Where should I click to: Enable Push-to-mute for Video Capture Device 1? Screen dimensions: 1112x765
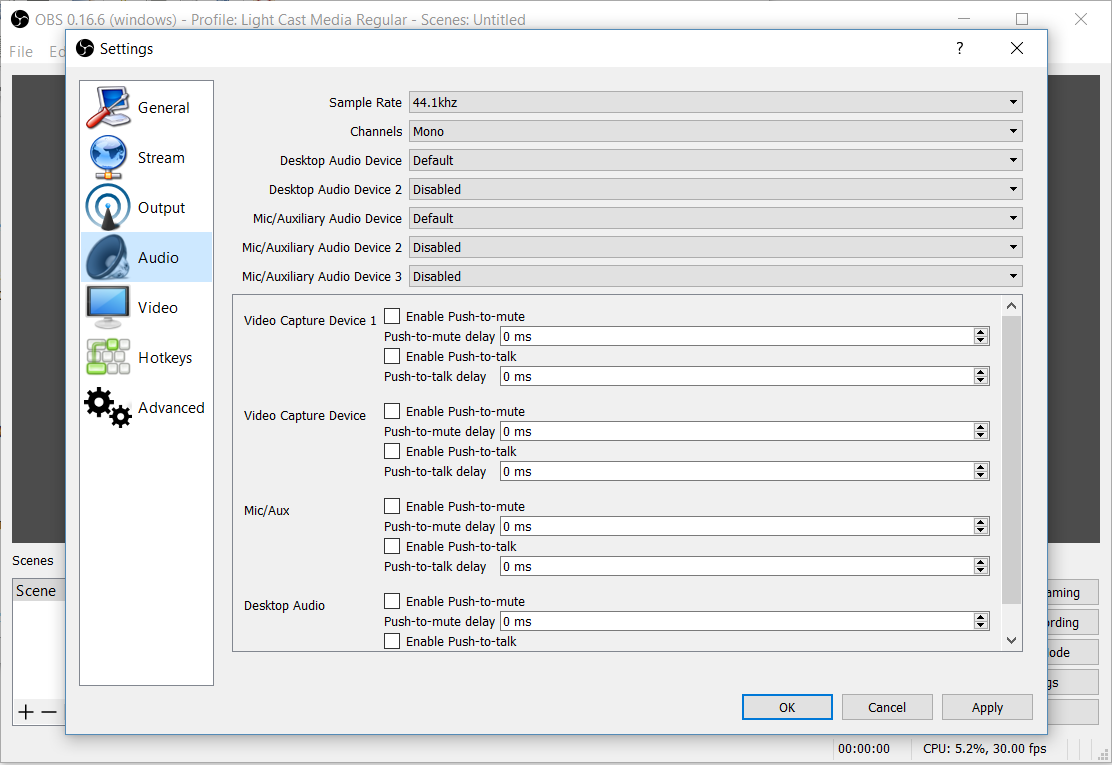click(x=392, y=316)
